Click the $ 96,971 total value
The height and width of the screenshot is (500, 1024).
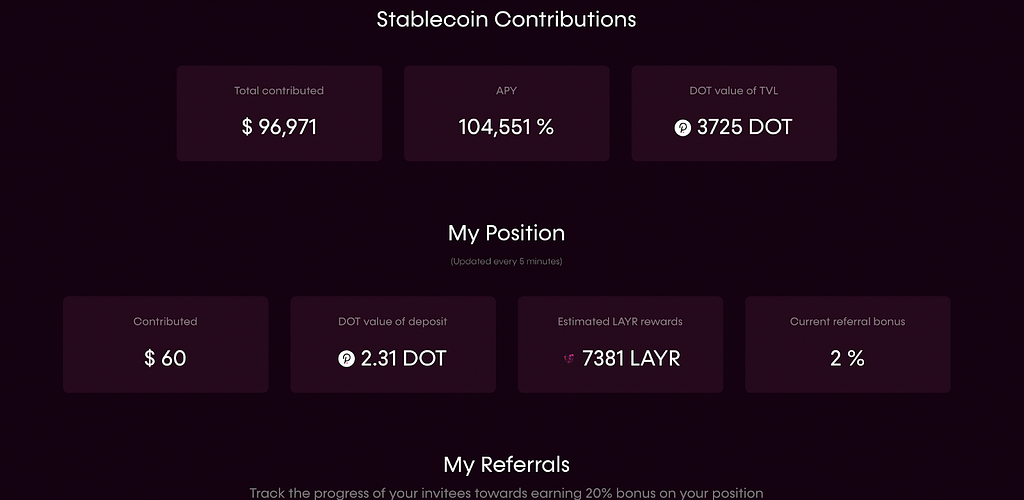click(x=279, y=127)
